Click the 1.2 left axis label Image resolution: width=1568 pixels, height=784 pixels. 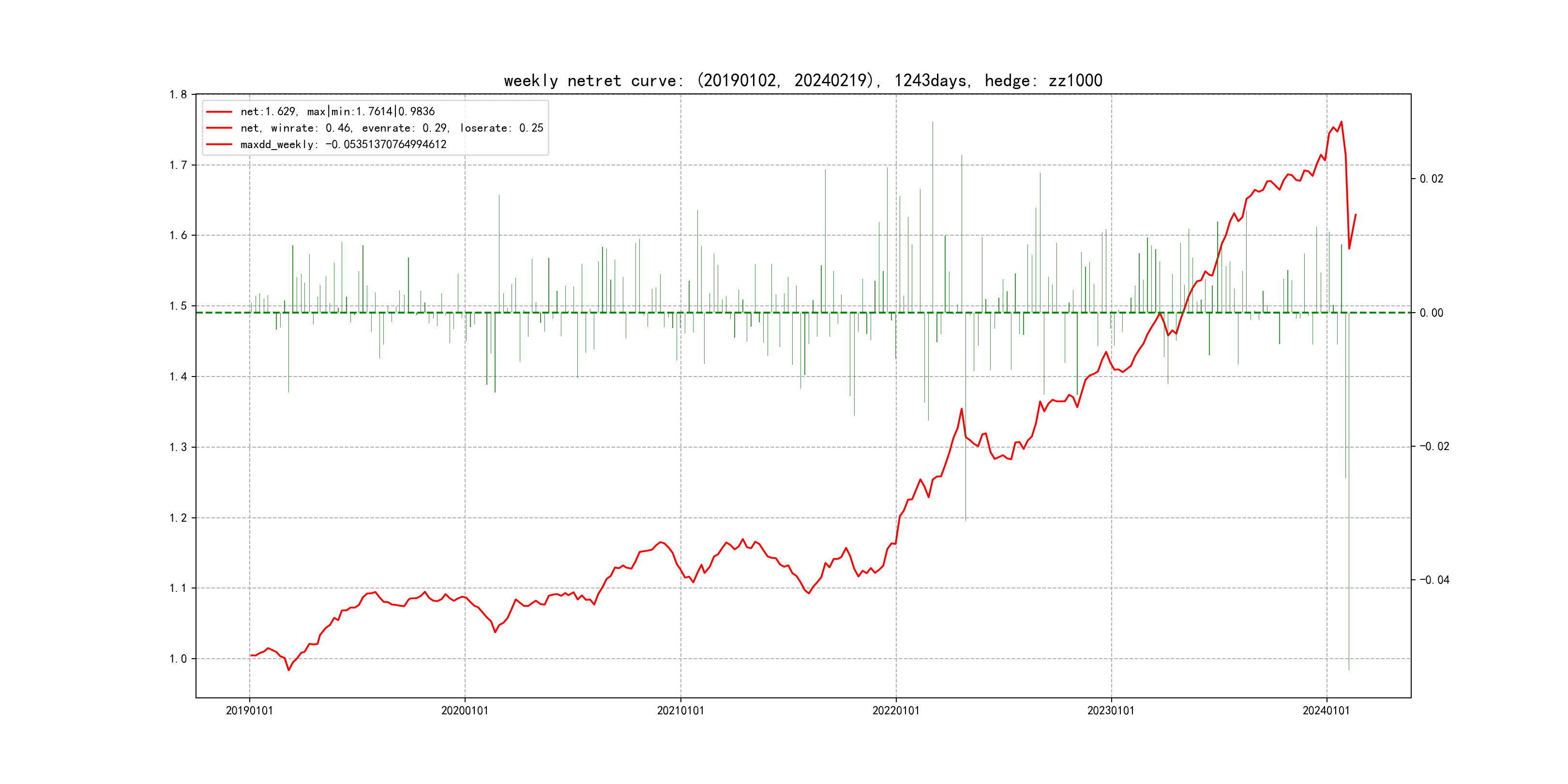coord(178,518)
